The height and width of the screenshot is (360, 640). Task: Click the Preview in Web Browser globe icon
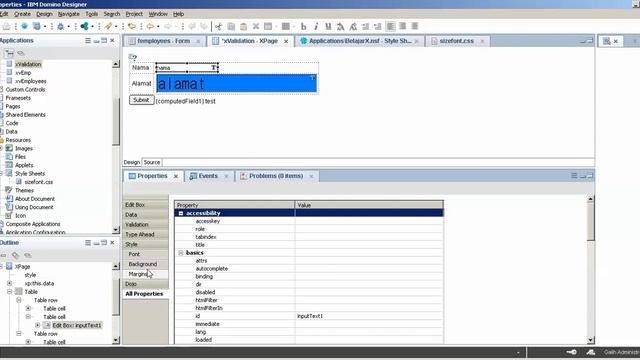24,27
